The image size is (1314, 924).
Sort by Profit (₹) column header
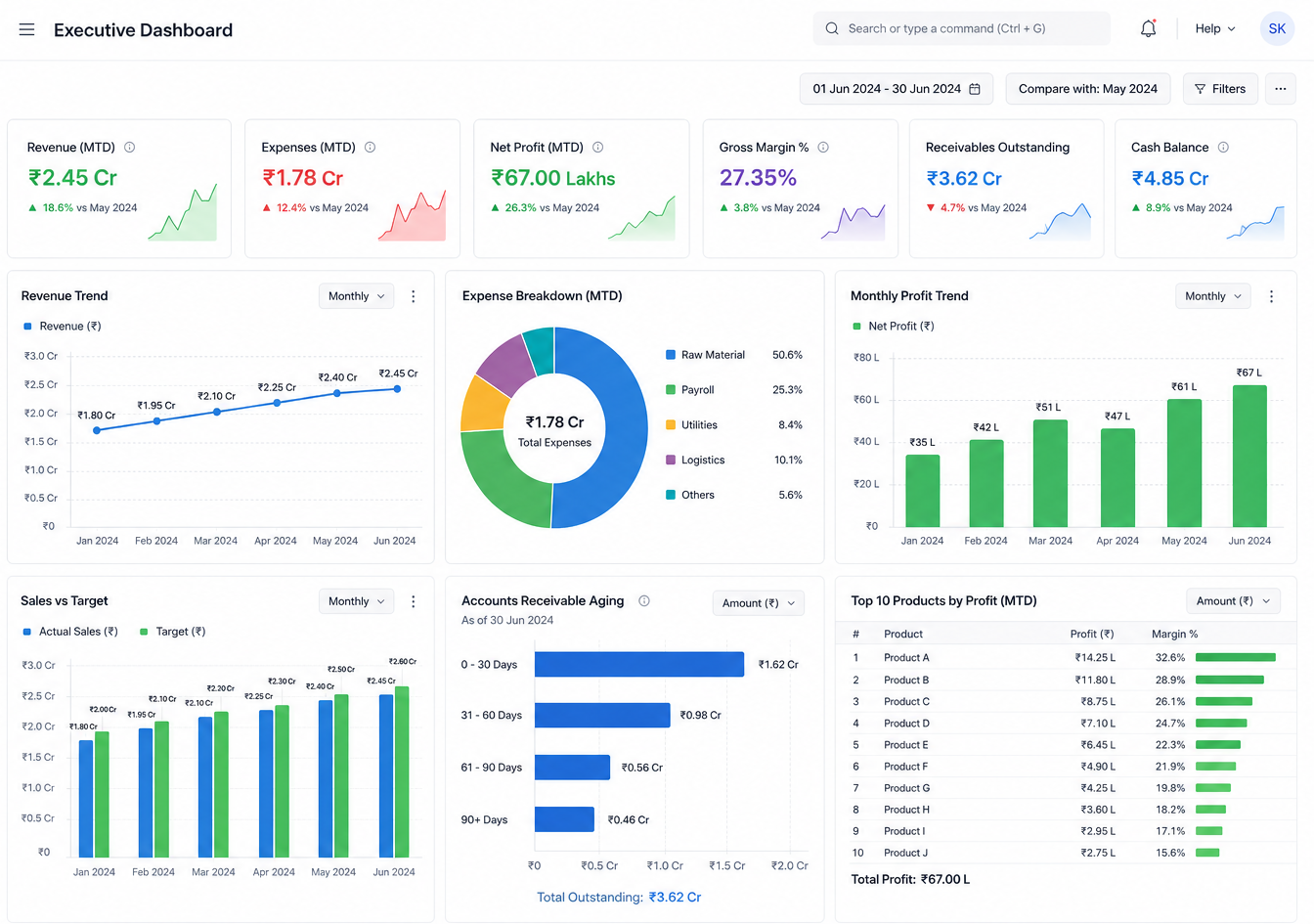point(1092,635)
